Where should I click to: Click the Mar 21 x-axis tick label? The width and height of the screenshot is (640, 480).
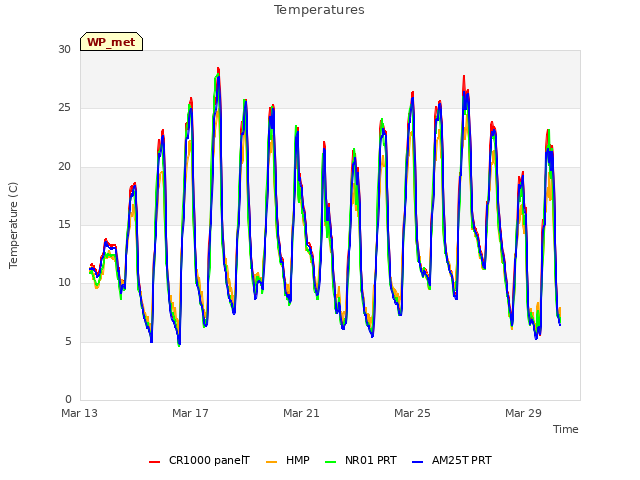tap(301, 413)
